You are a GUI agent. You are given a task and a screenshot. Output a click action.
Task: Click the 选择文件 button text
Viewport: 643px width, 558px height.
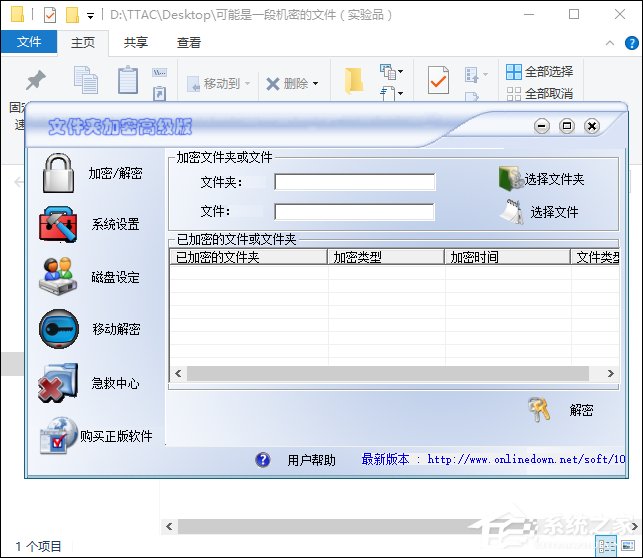(x=554, y=212)
